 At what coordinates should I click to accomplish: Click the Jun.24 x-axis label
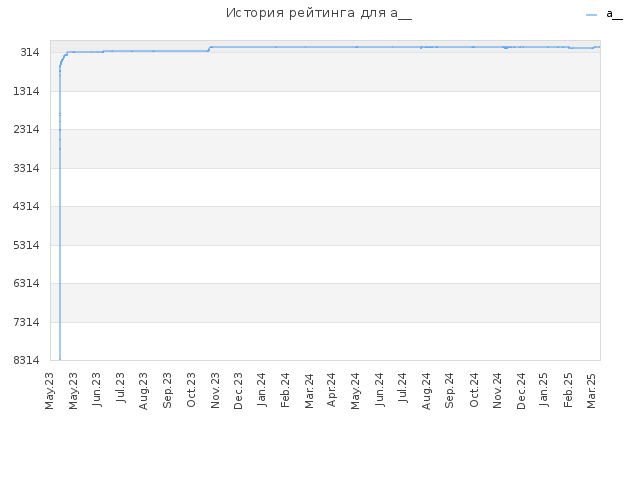380,389
